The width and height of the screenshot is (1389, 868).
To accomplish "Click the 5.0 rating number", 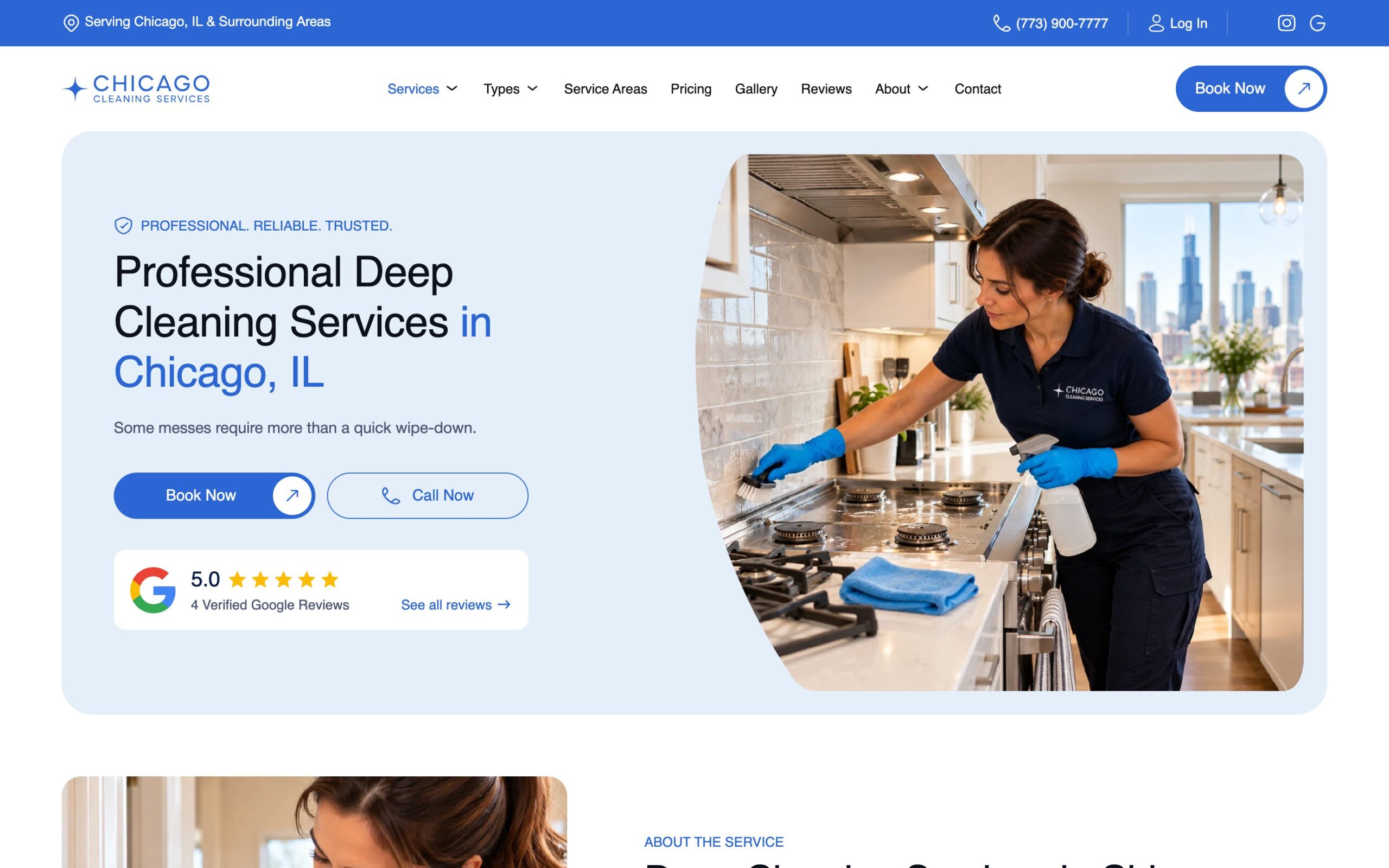I will (x=205, y=579).
